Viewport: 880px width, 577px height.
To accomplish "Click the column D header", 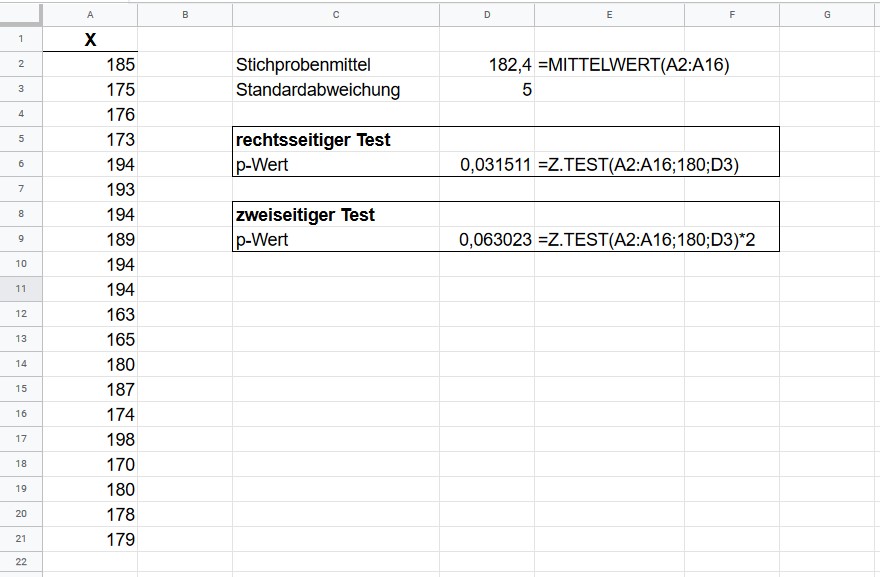I will click(x=486, y=15).
